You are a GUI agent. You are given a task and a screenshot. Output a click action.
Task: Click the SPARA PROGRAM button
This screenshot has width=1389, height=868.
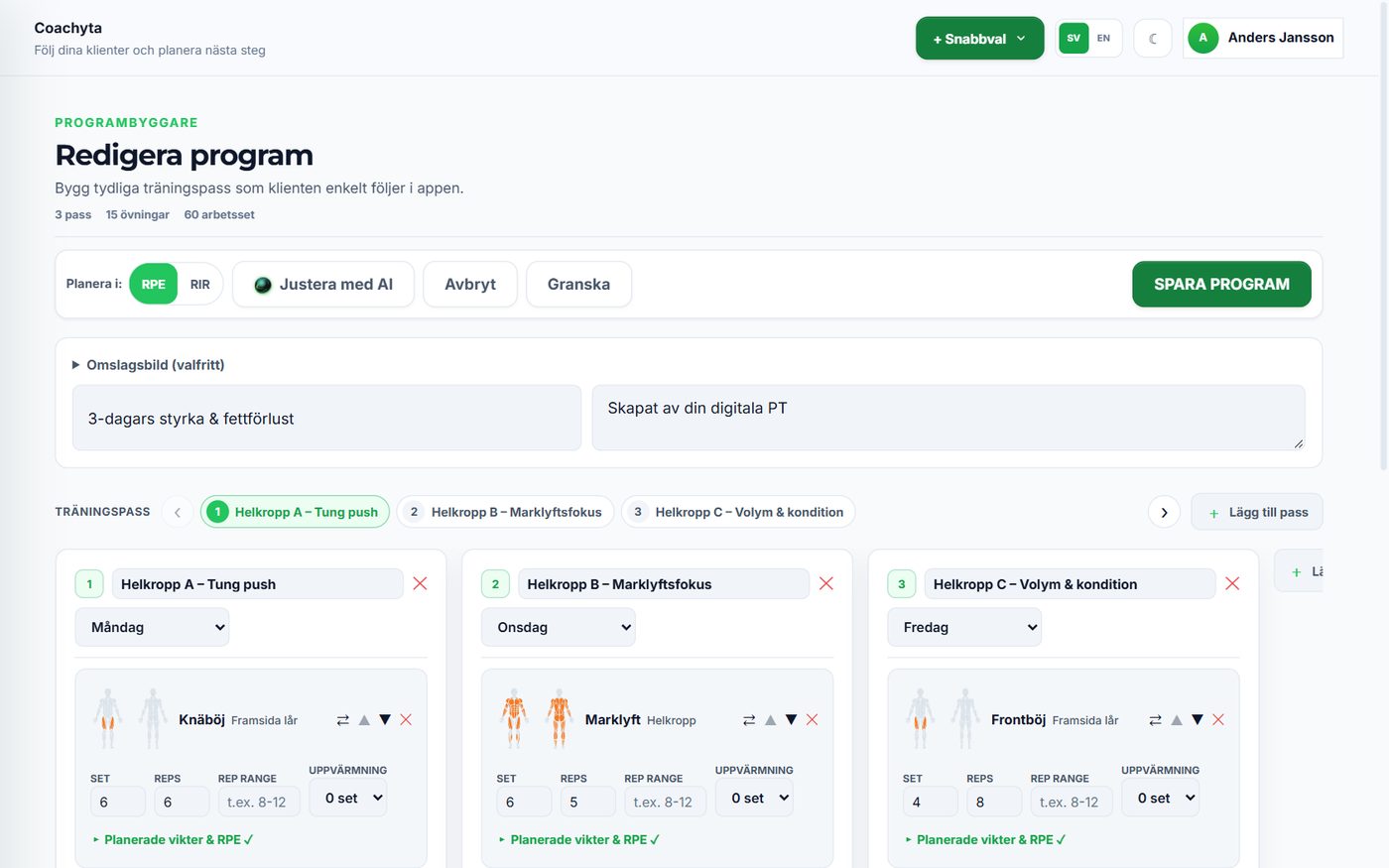coord(1221,284)
